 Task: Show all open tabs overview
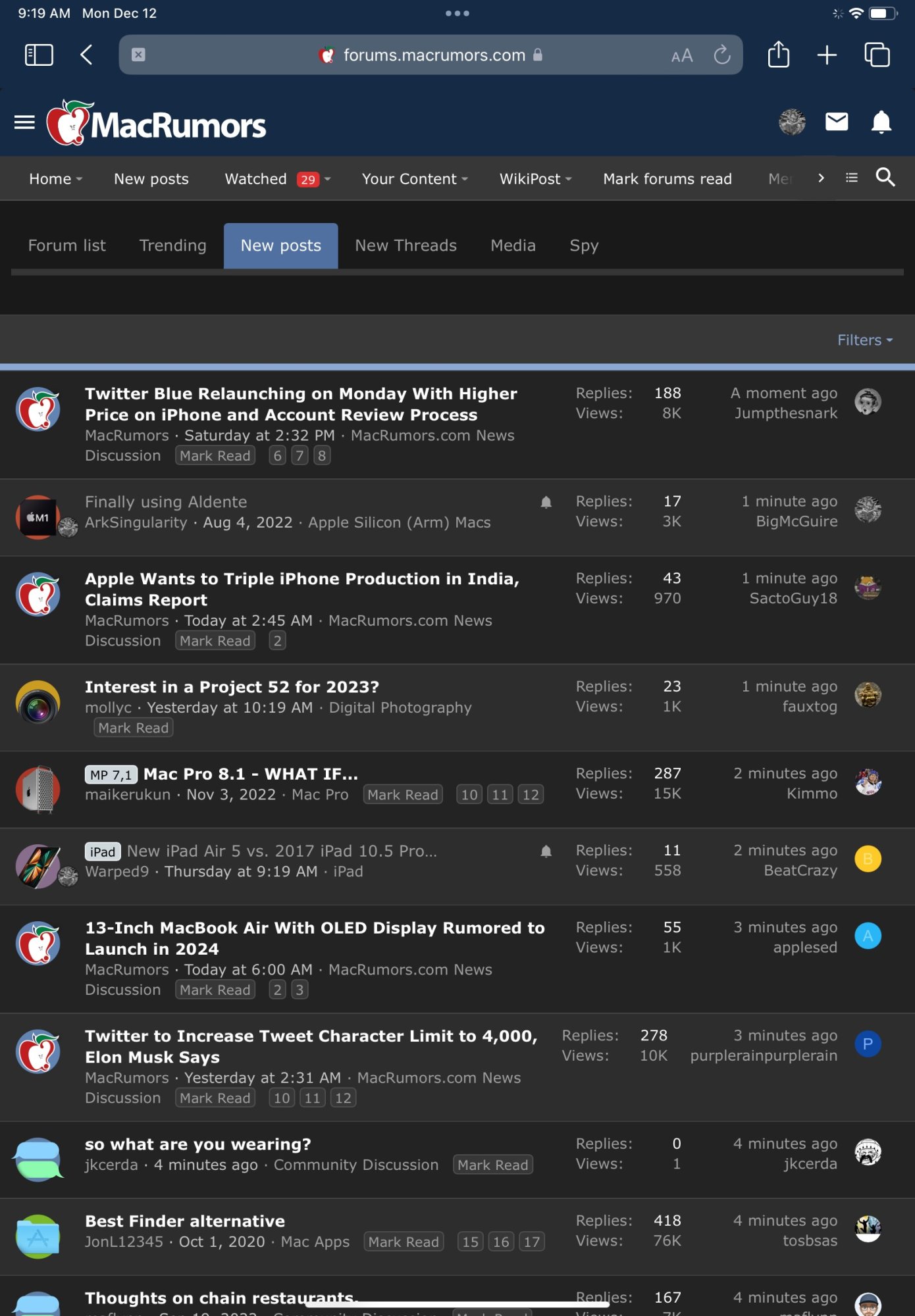point(877,55)
